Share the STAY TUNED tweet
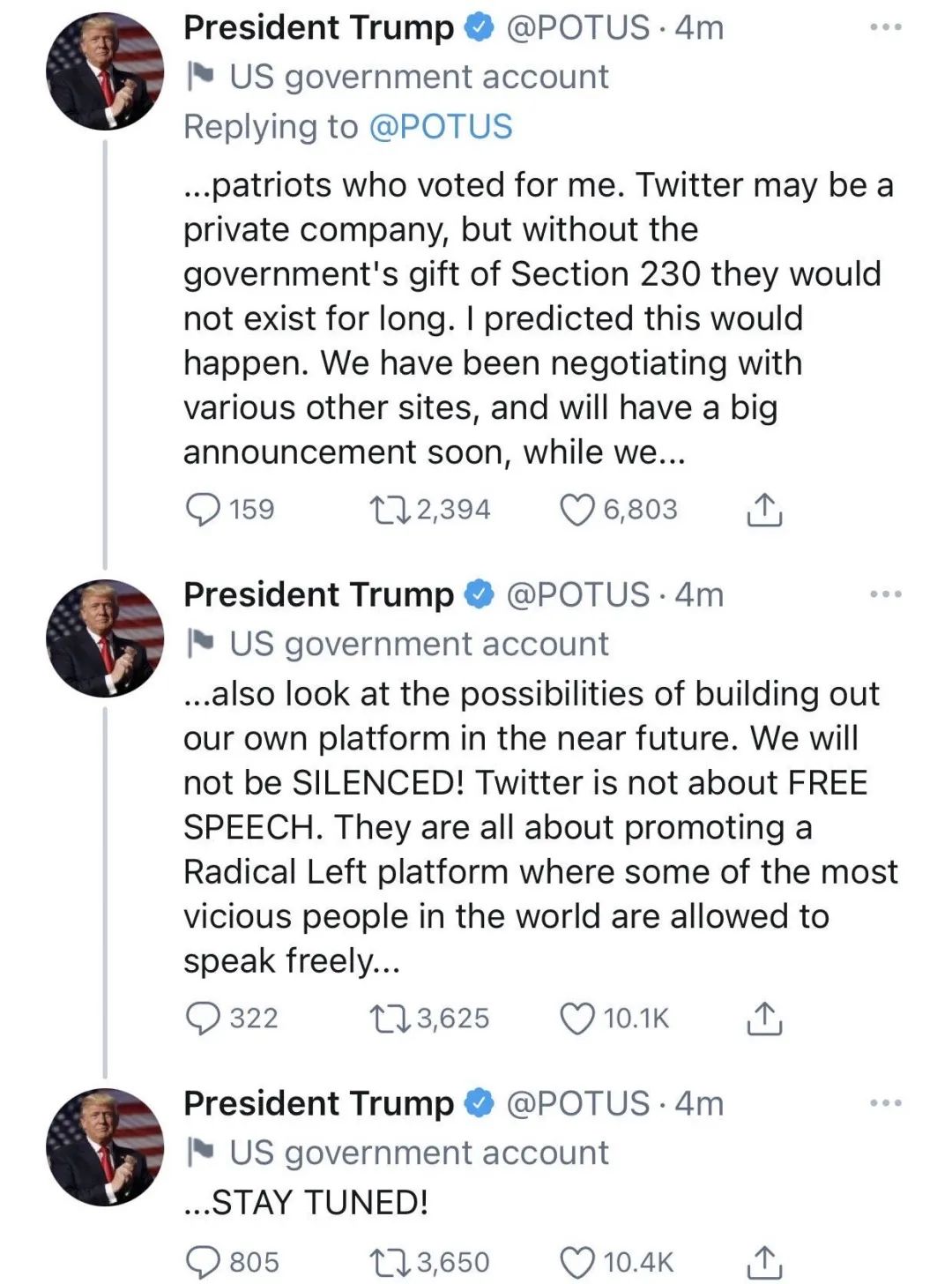This screenshot has width=952, height=1284. click(764, 1262)
